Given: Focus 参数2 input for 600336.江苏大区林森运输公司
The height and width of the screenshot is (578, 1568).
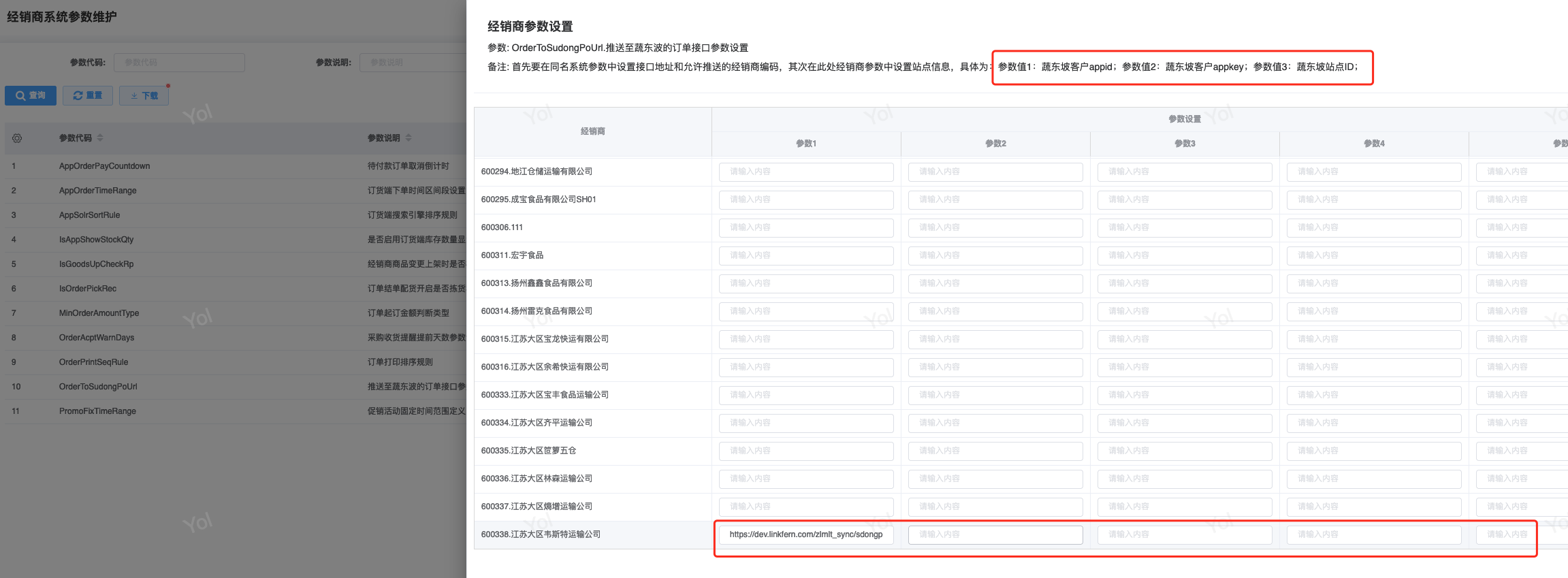Looking at the screenshot, I should pos(995,479).
